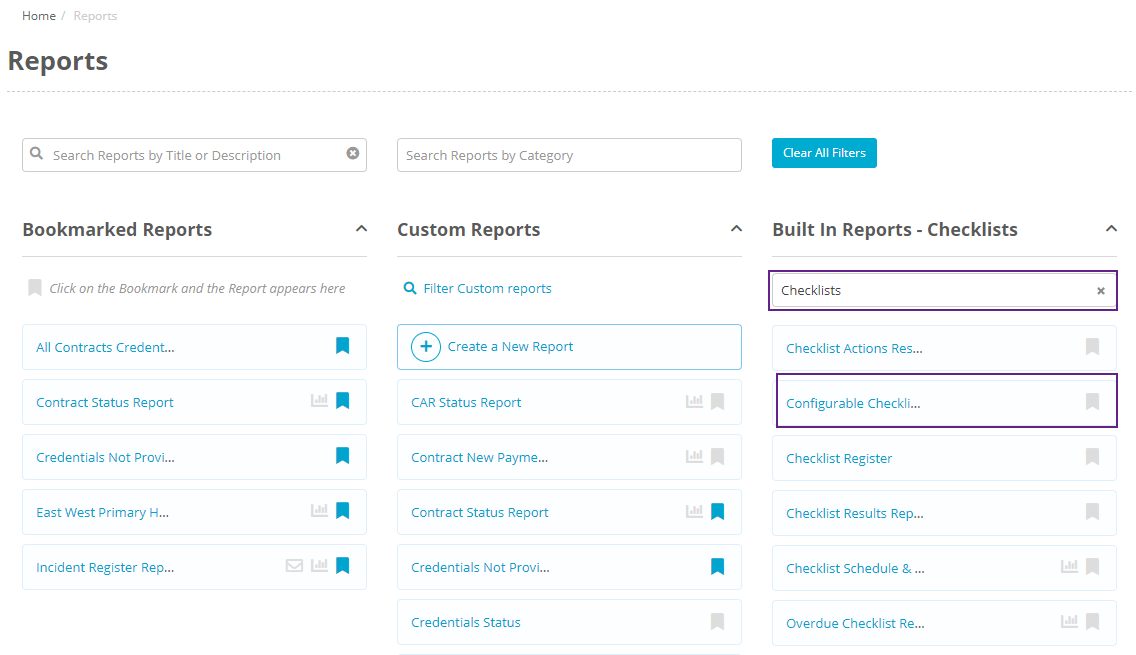Bookmark the Checklist Register report

[1091, 457]
